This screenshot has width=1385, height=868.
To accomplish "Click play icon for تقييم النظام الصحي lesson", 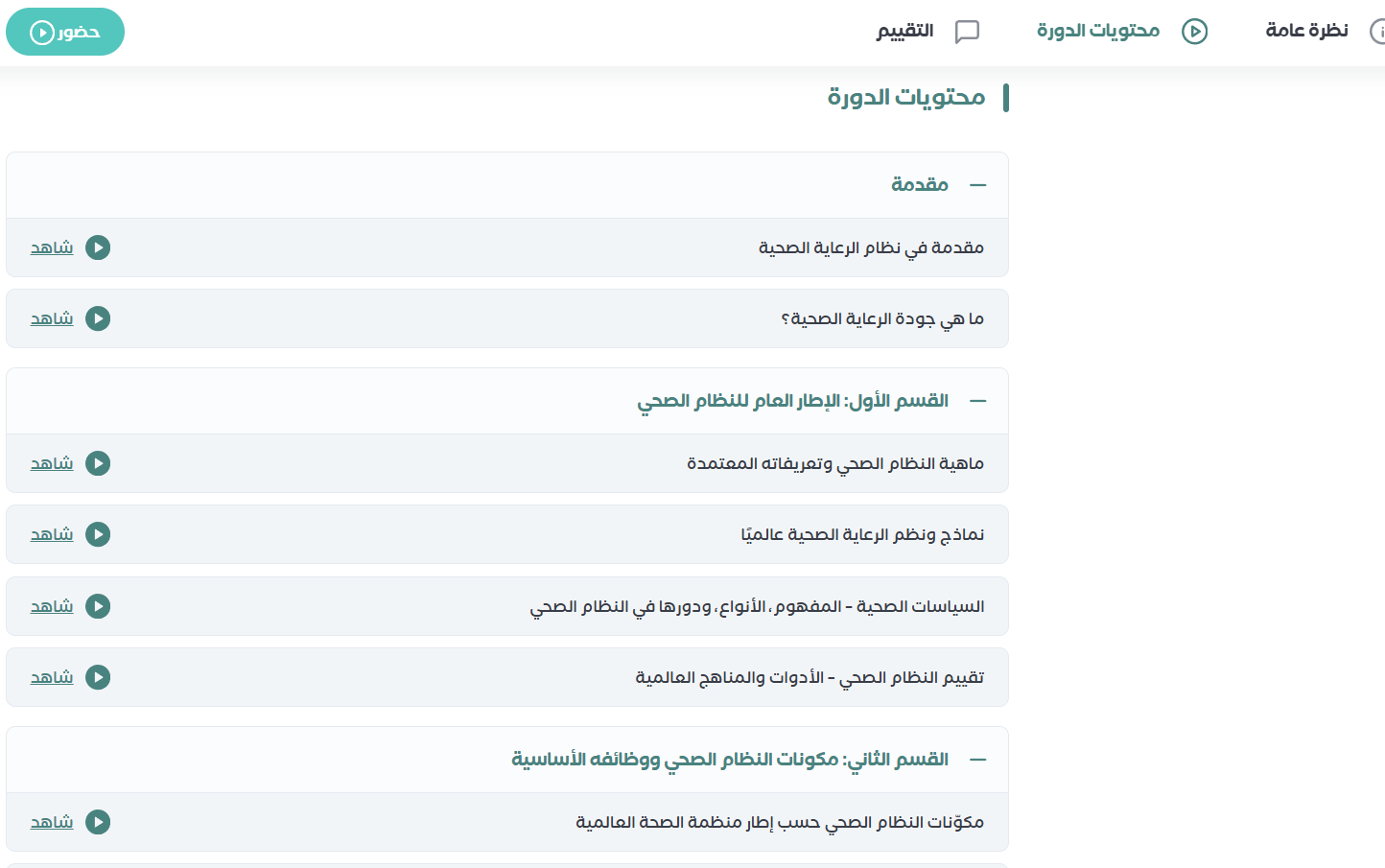I will point(98,677).
